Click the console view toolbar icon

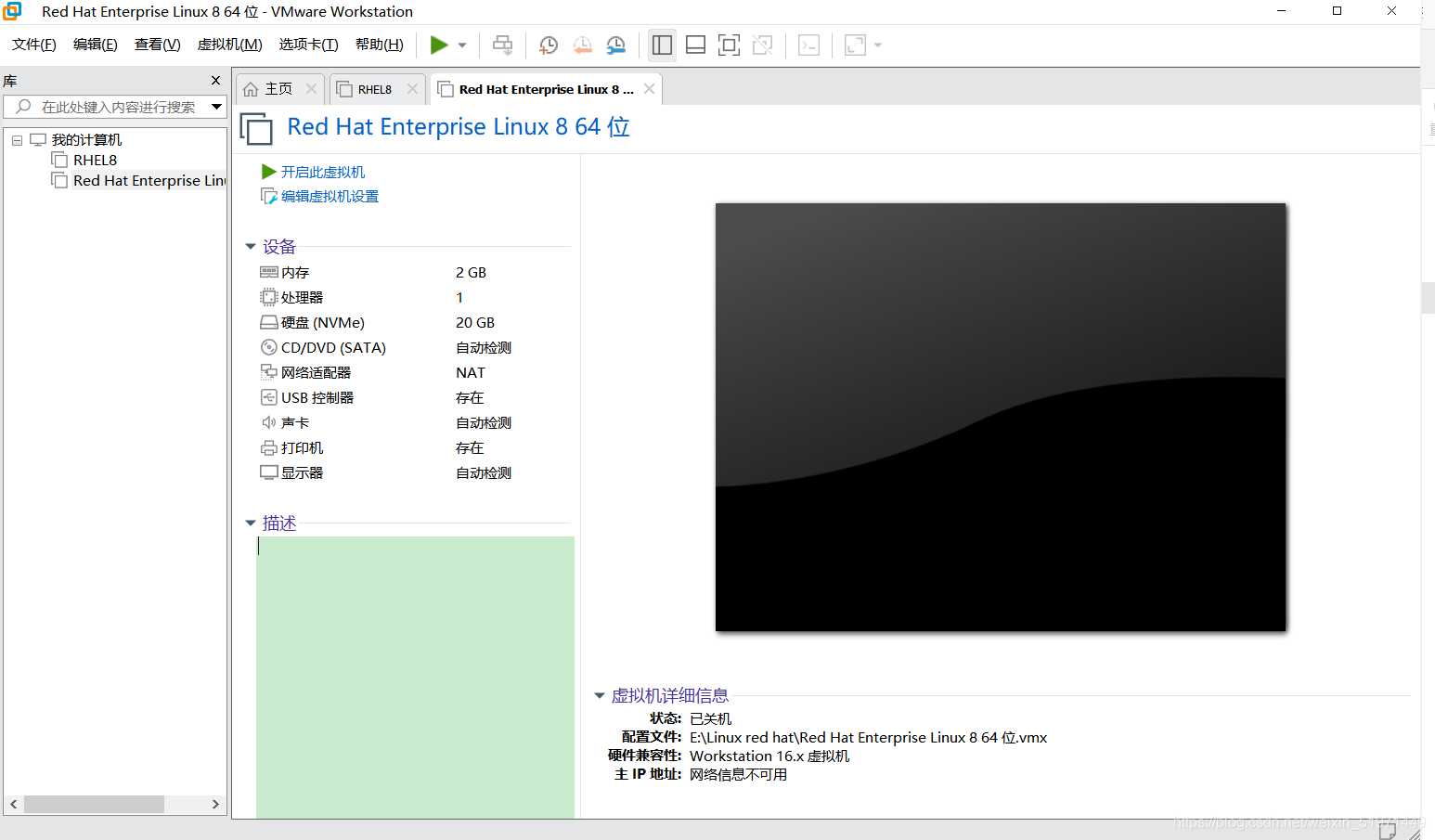[x=808, y=45]
